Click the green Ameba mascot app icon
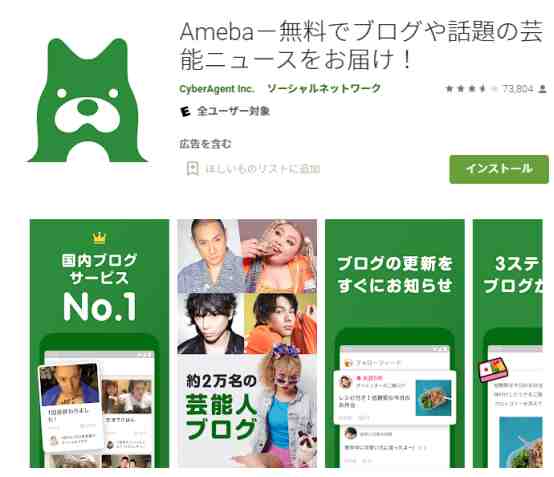Viewport: 554px width, 477px height. [87, 101]
